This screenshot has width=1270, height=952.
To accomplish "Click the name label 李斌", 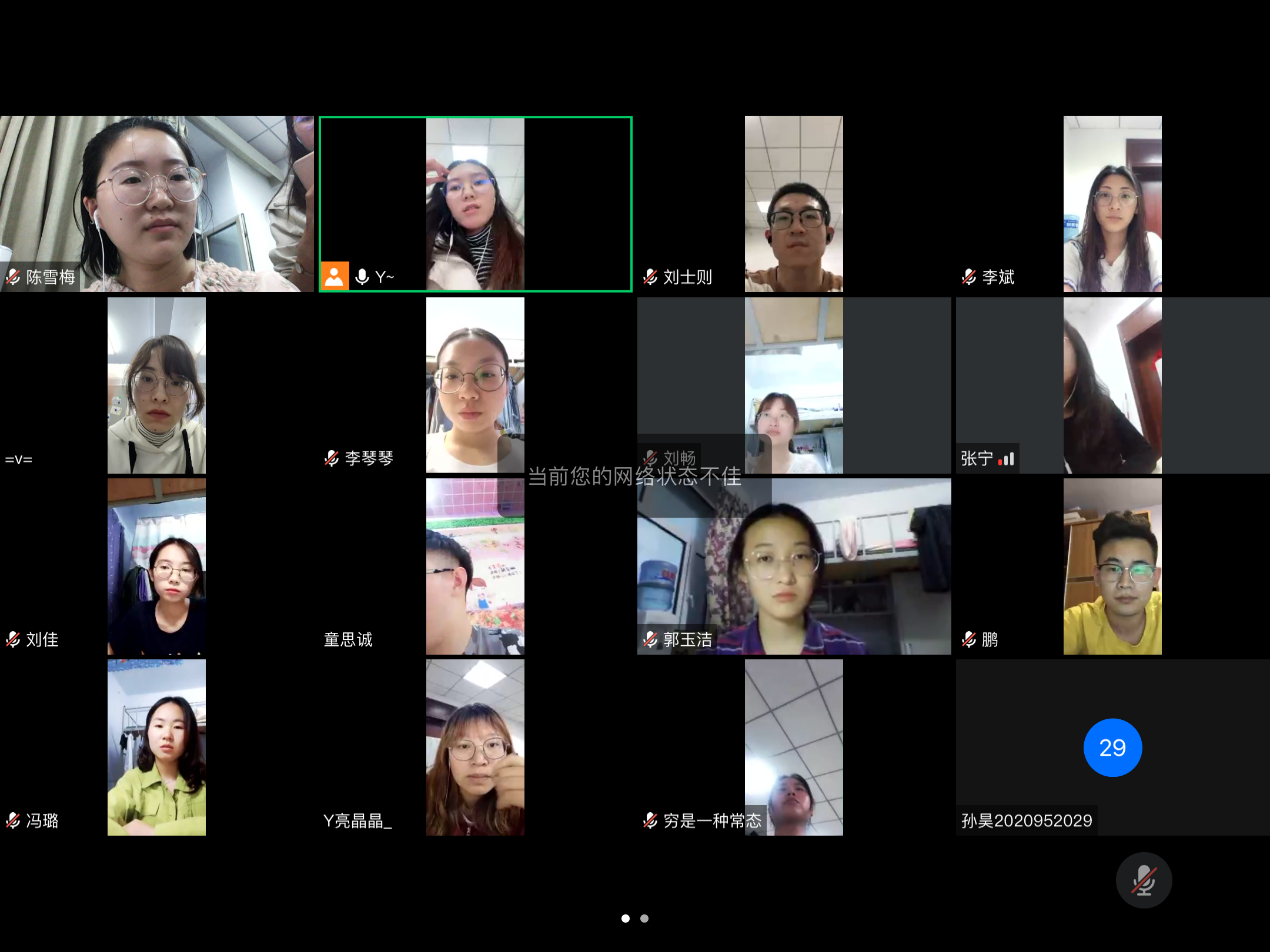I will [x=998, y=277].
